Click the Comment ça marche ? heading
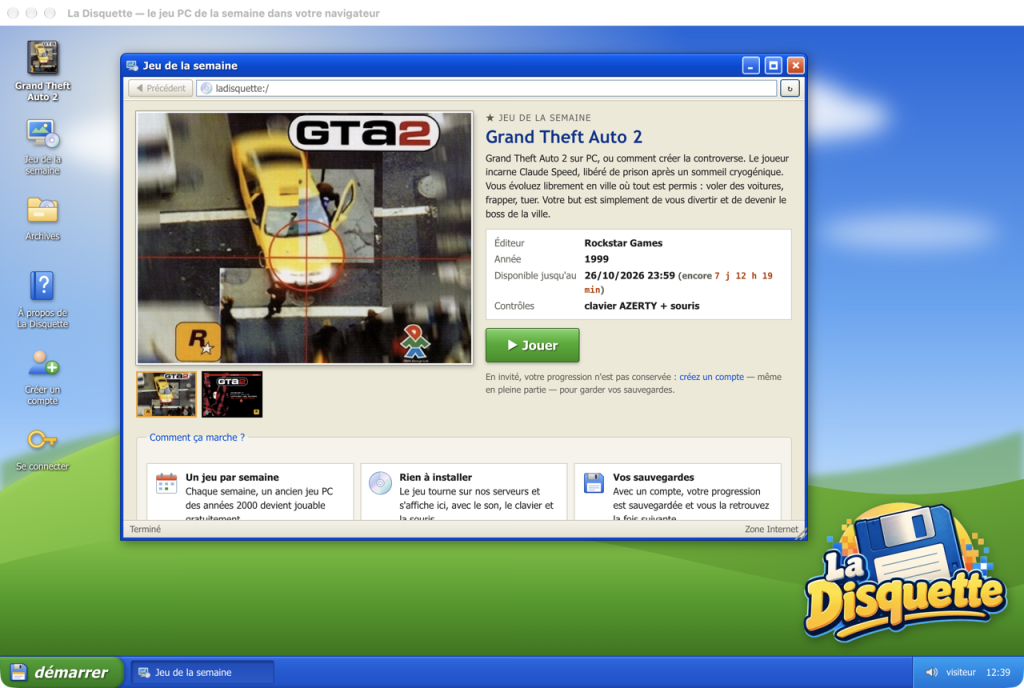Image resolution: width=1024 pixels, height=688 pixels. (x=197, y=437)
